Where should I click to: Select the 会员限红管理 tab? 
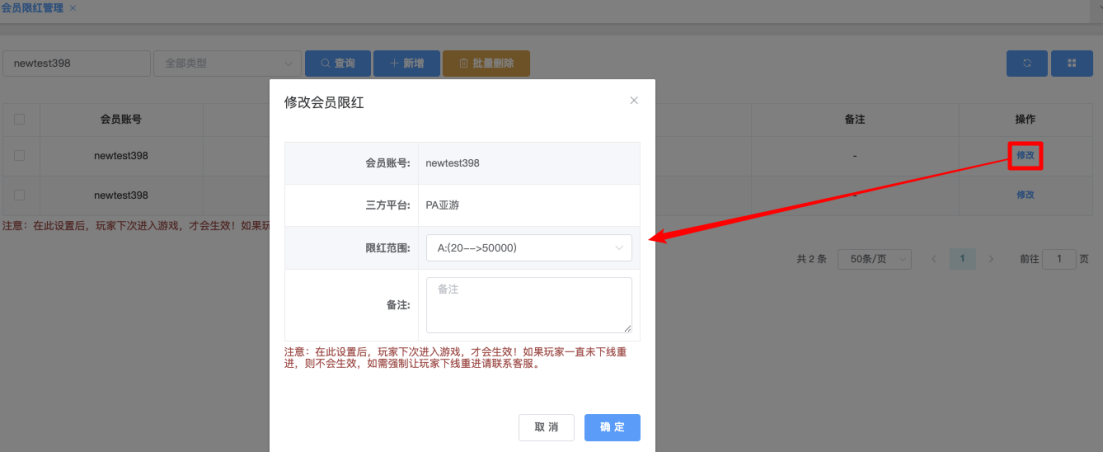[32, 8]
